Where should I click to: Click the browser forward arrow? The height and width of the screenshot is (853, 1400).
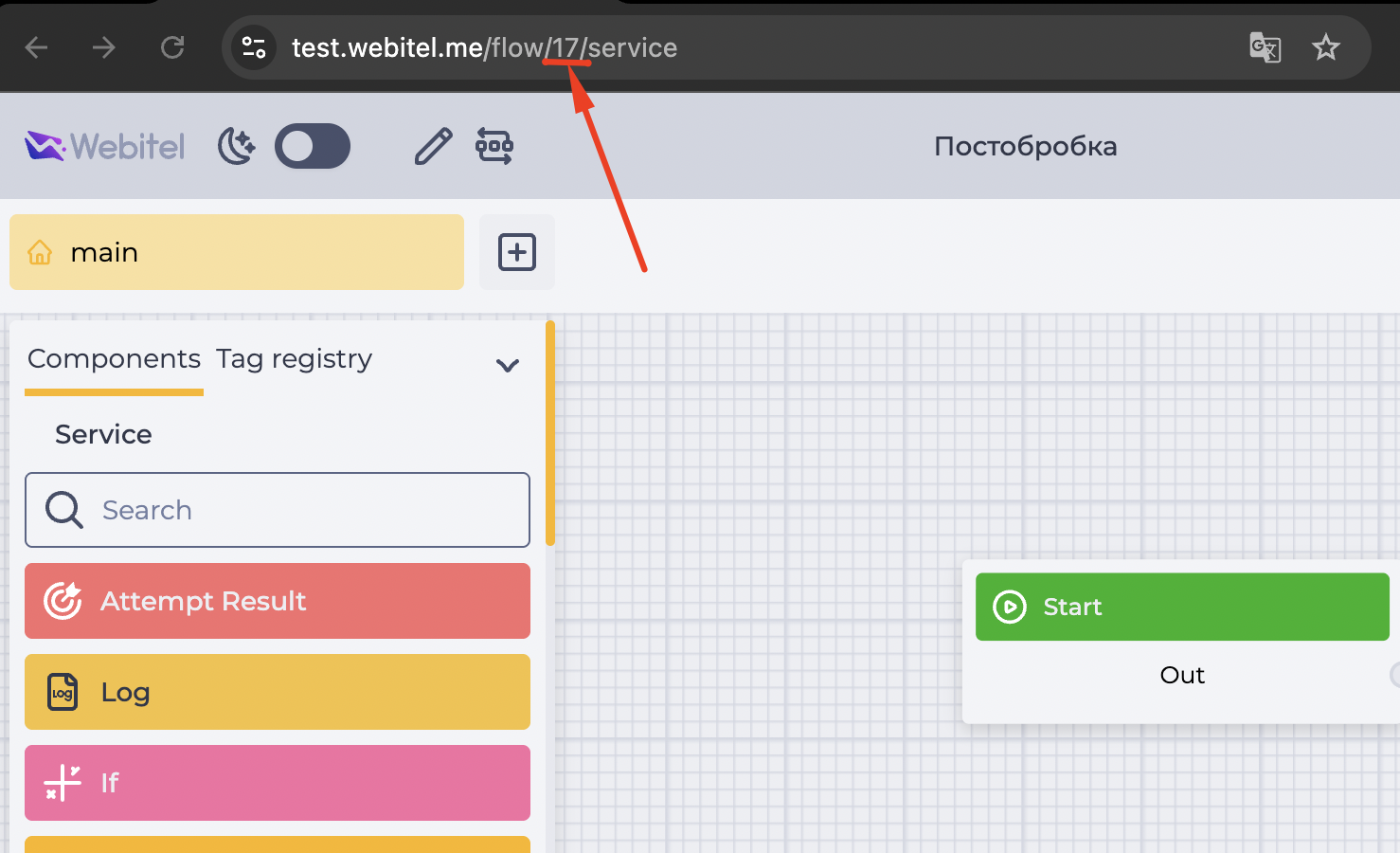(104, 47)
